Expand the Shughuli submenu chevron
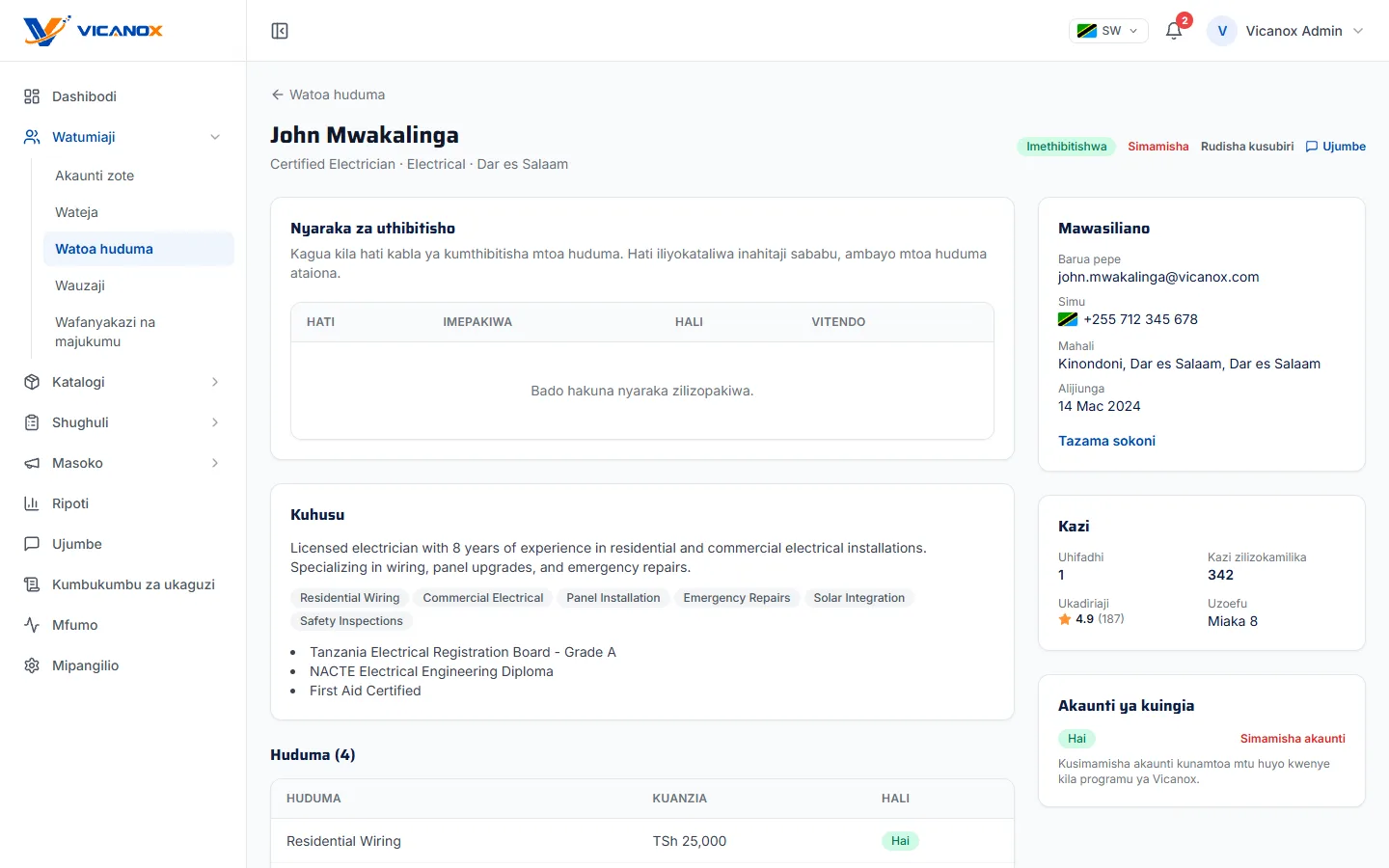The height and width of the screenshot is (868, 1389). pos(215,422)
